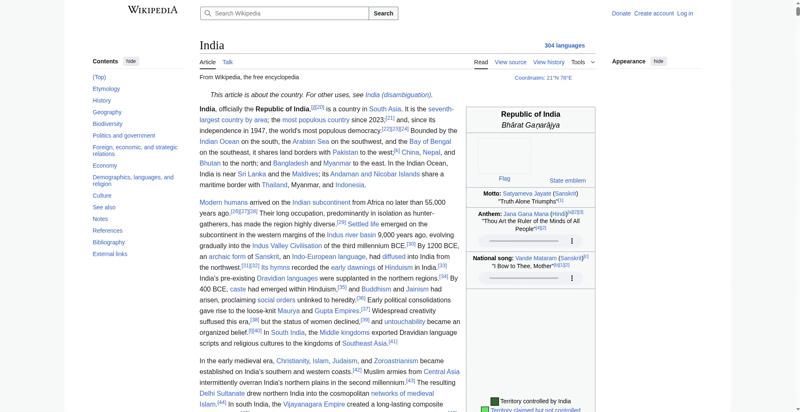Go to Culture section in contents
The image size is (800, 412).
click(102, 196)
